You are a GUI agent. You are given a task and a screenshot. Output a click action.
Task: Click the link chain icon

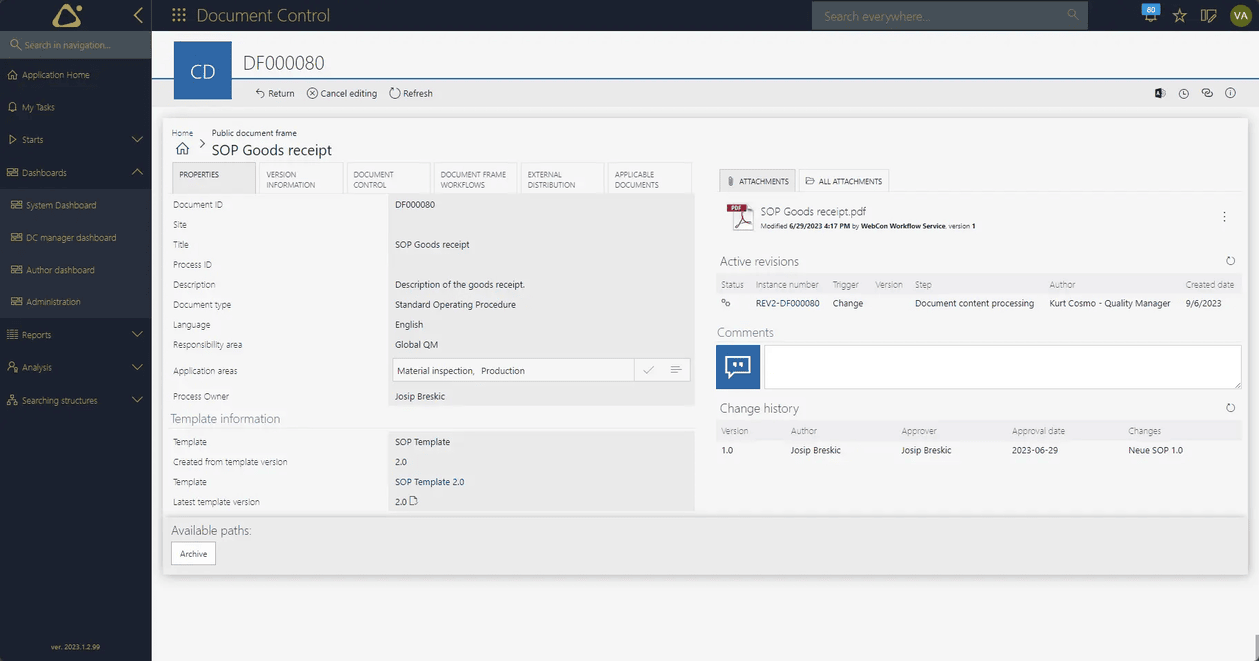tap(1207, 93)
